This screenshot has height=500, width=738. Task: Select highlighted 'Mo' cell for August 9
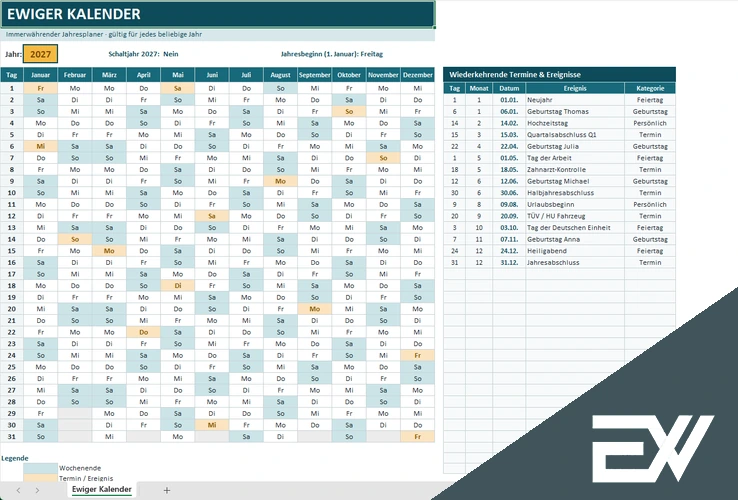click(x=281, y=181)
